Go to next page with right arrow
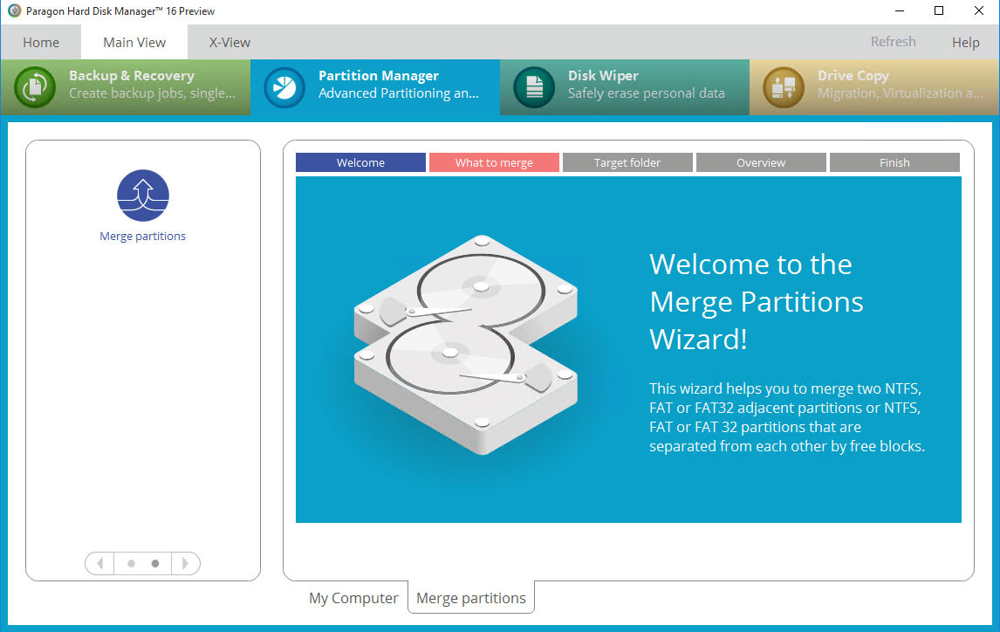Viewport: 1000px width, 632px height. [x=185, y=563]
